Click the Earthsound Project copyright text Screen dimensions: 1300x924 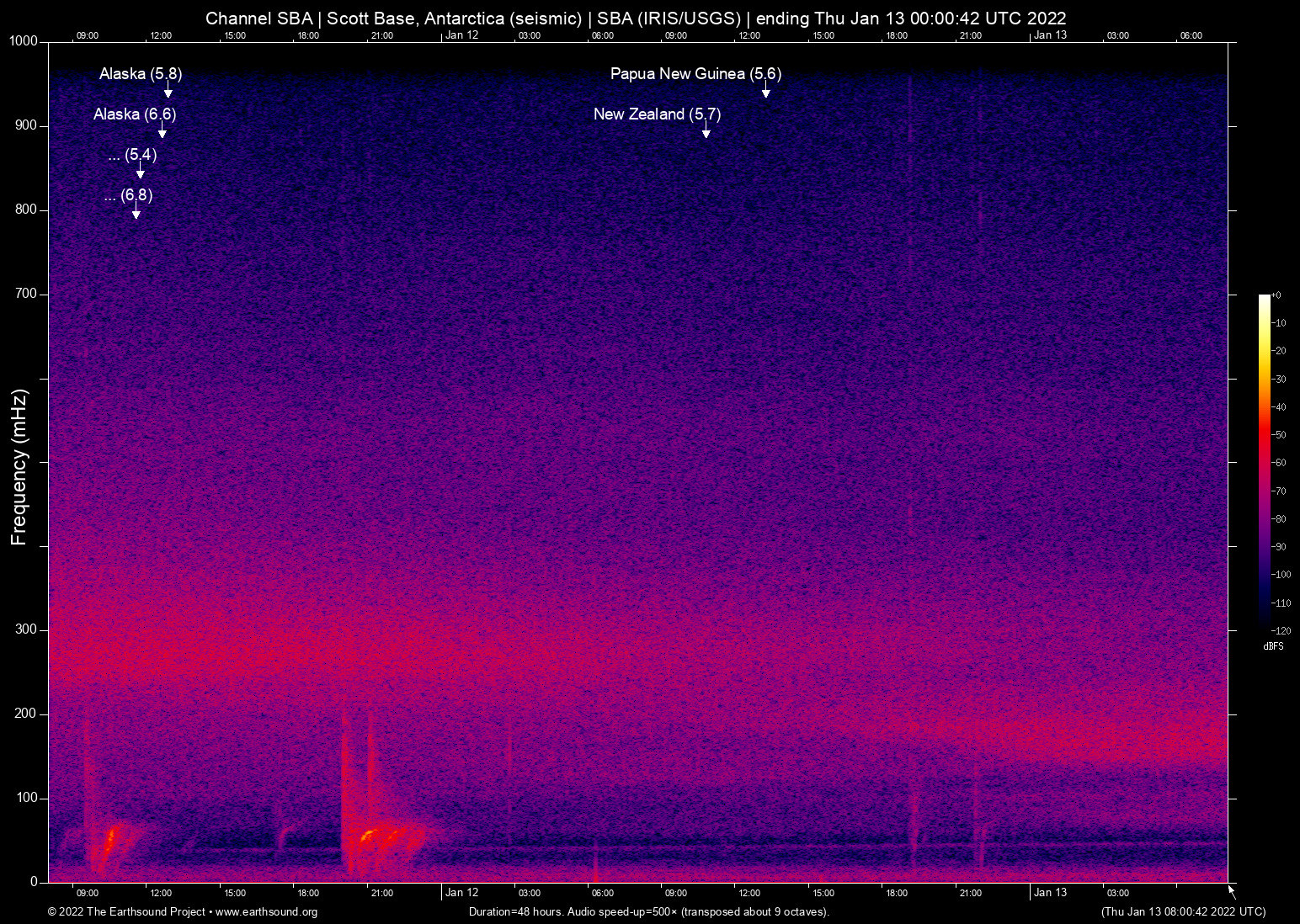tap(126, 912)
